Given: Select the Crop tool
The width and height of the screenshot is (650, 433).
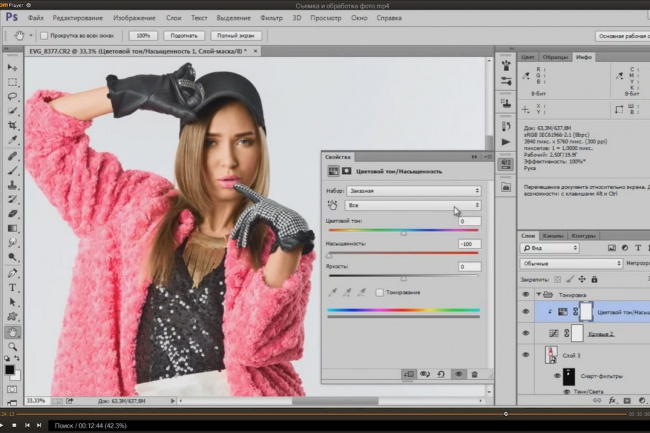Looking at the screenshot, I should (x=12, y=125).
